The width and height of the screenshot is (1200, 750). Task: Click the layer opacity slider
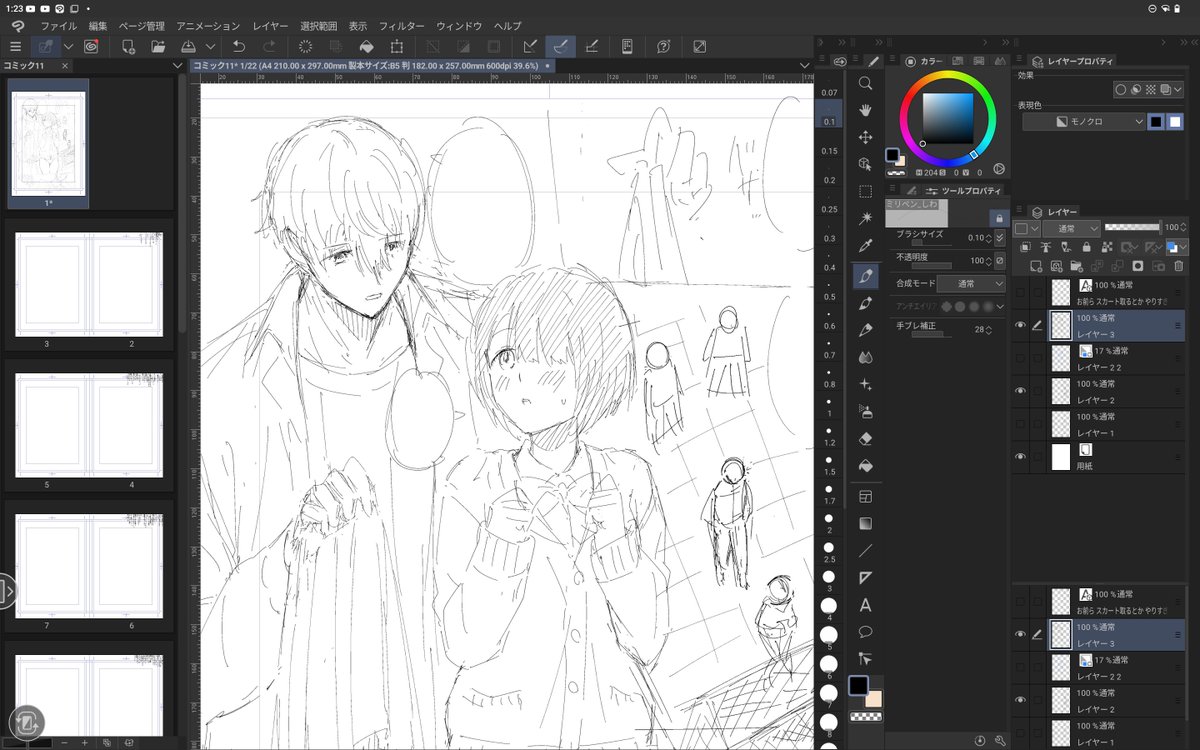click(1132, 228)
